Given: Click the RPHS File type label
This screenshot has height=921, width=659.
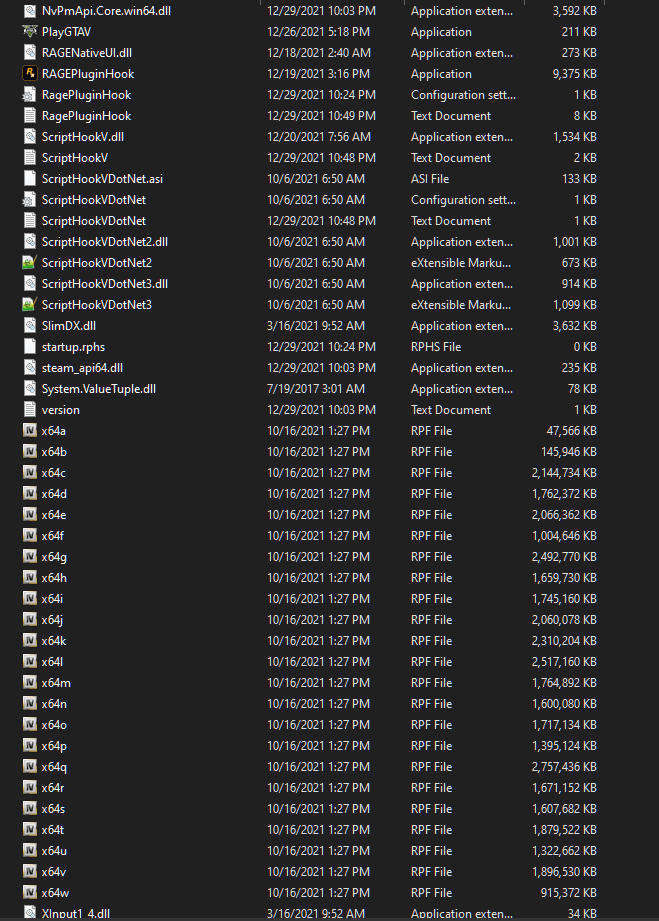Looking at the screenshot, I should pos(436,347).
